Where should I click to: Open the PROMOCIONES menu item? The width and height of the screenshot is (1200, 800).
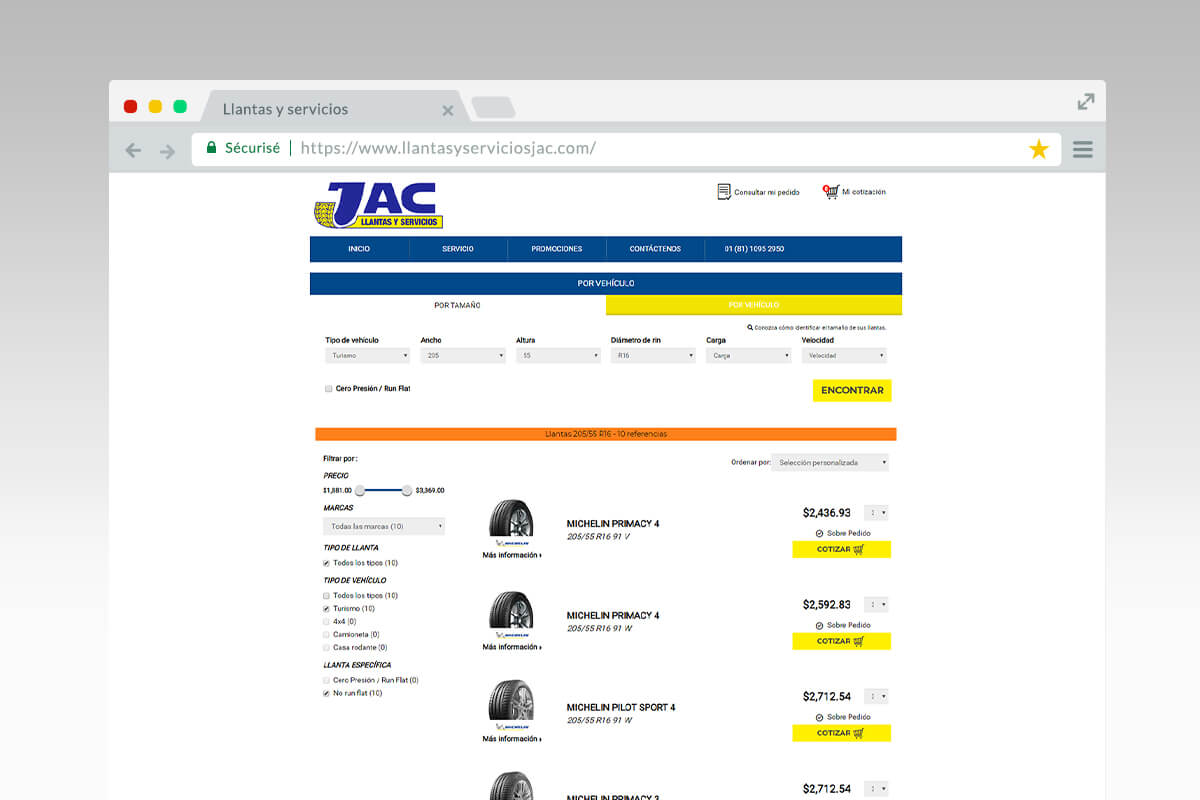point(557,249)
